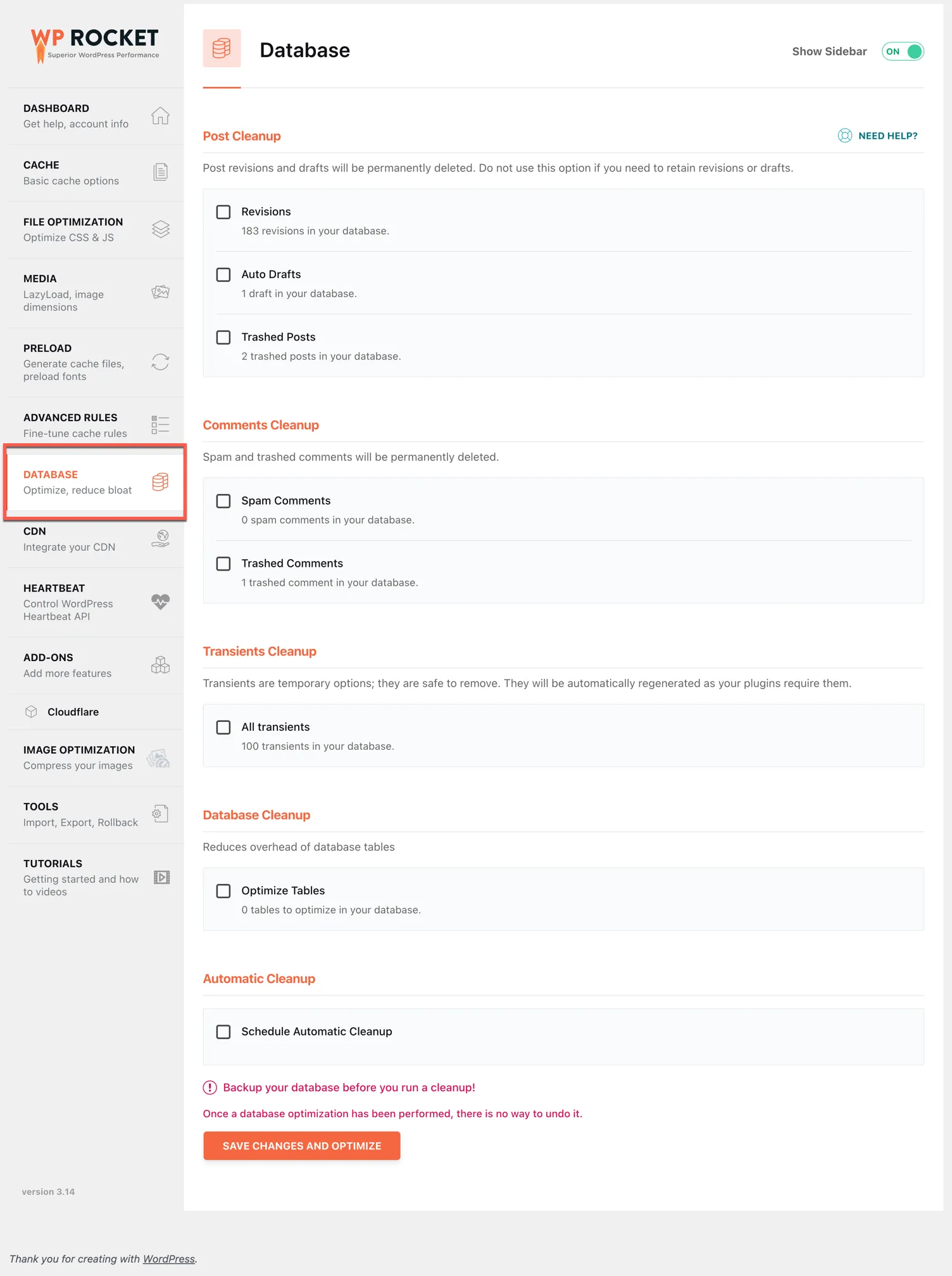Select the Database sidebar icon

click(159, 482)
